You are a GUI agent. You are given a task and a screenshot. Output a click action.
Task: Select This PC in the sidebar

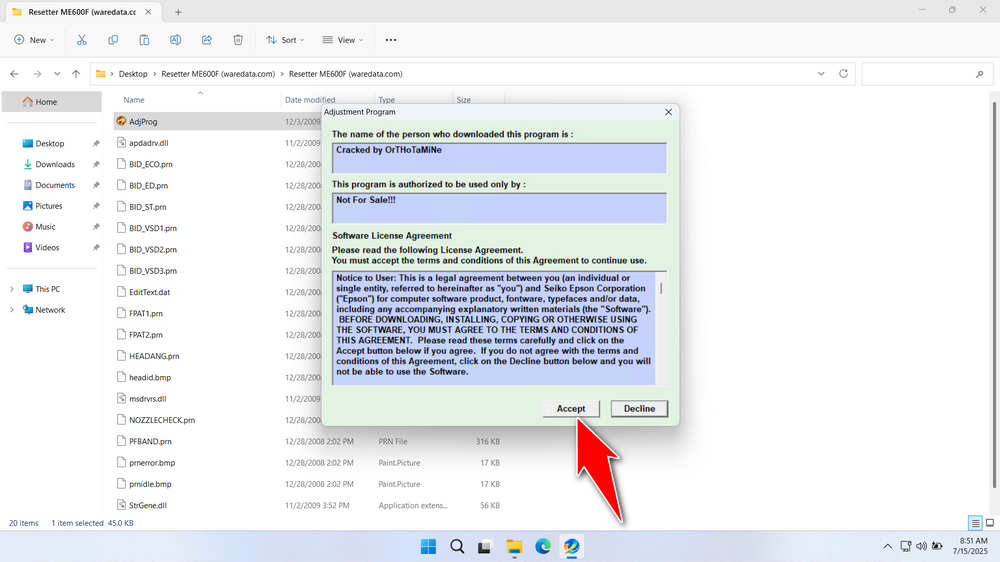[47, 289]
